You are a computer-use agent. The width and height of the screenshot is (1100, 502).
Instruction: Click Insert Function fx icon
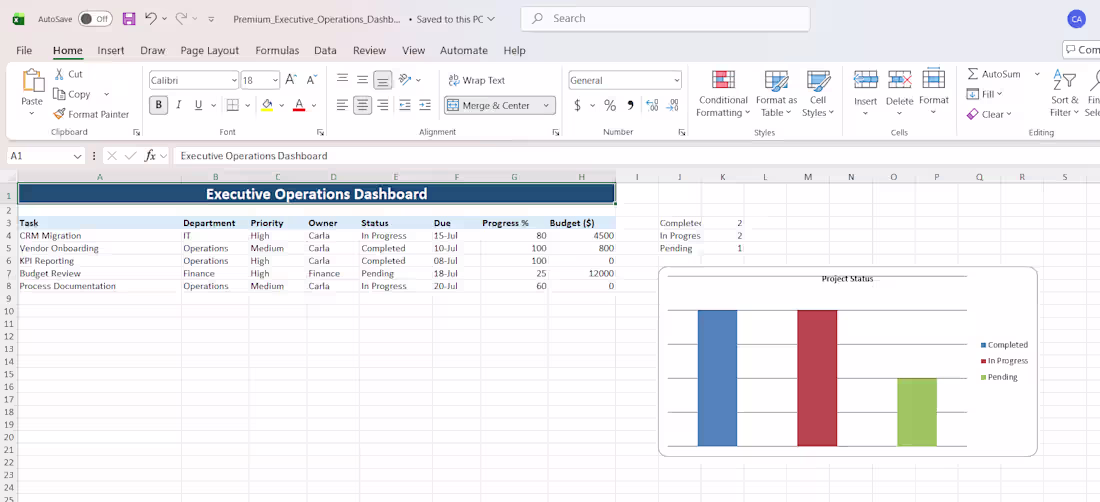[150, 156]
